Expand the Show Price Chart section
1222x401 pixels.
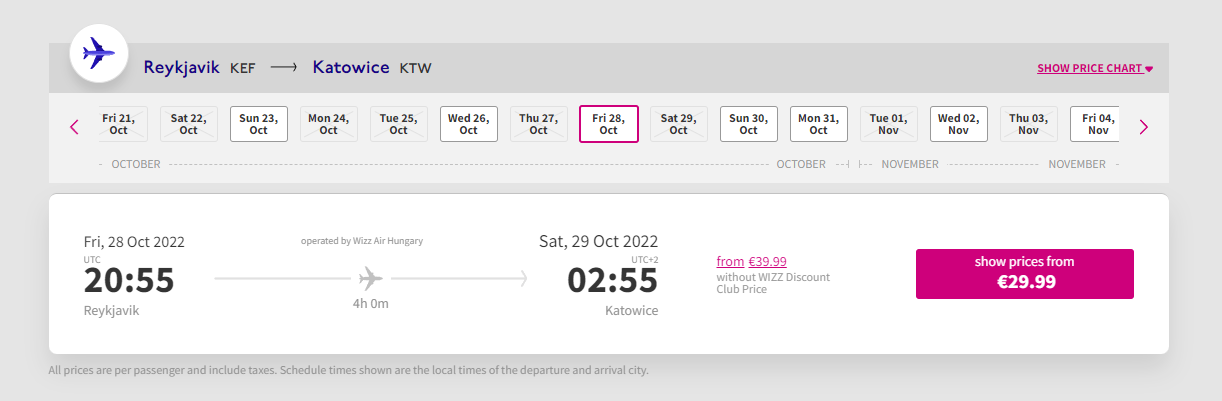tap(1095, 69)
